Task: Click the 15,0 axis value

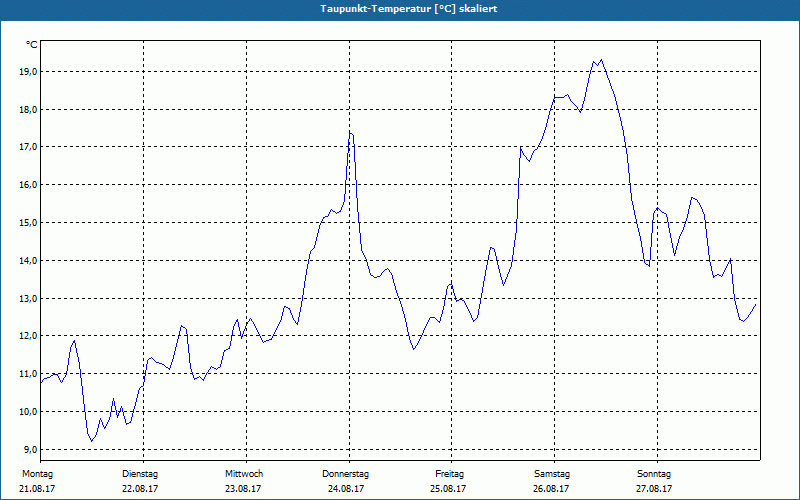Action: (29, 222)
